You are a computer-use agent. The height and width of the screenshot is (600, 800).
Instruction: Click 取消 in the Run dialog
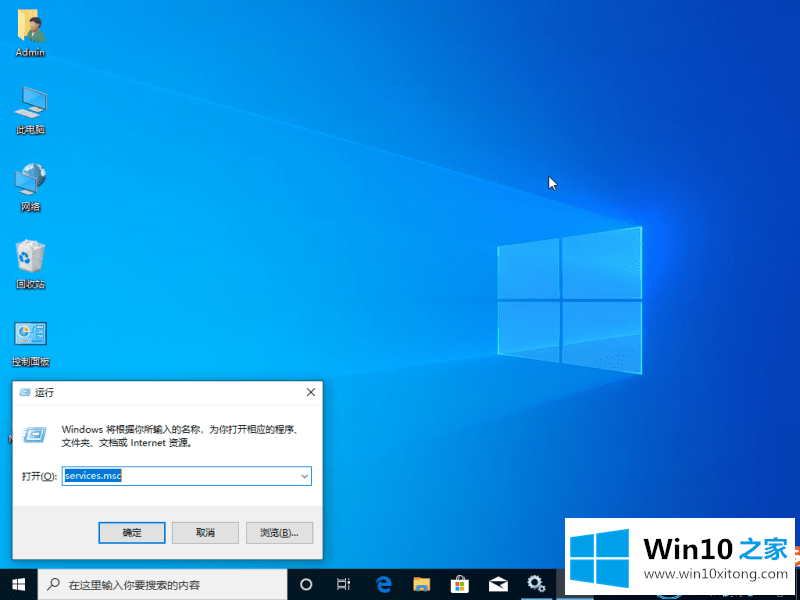point(205,533)
